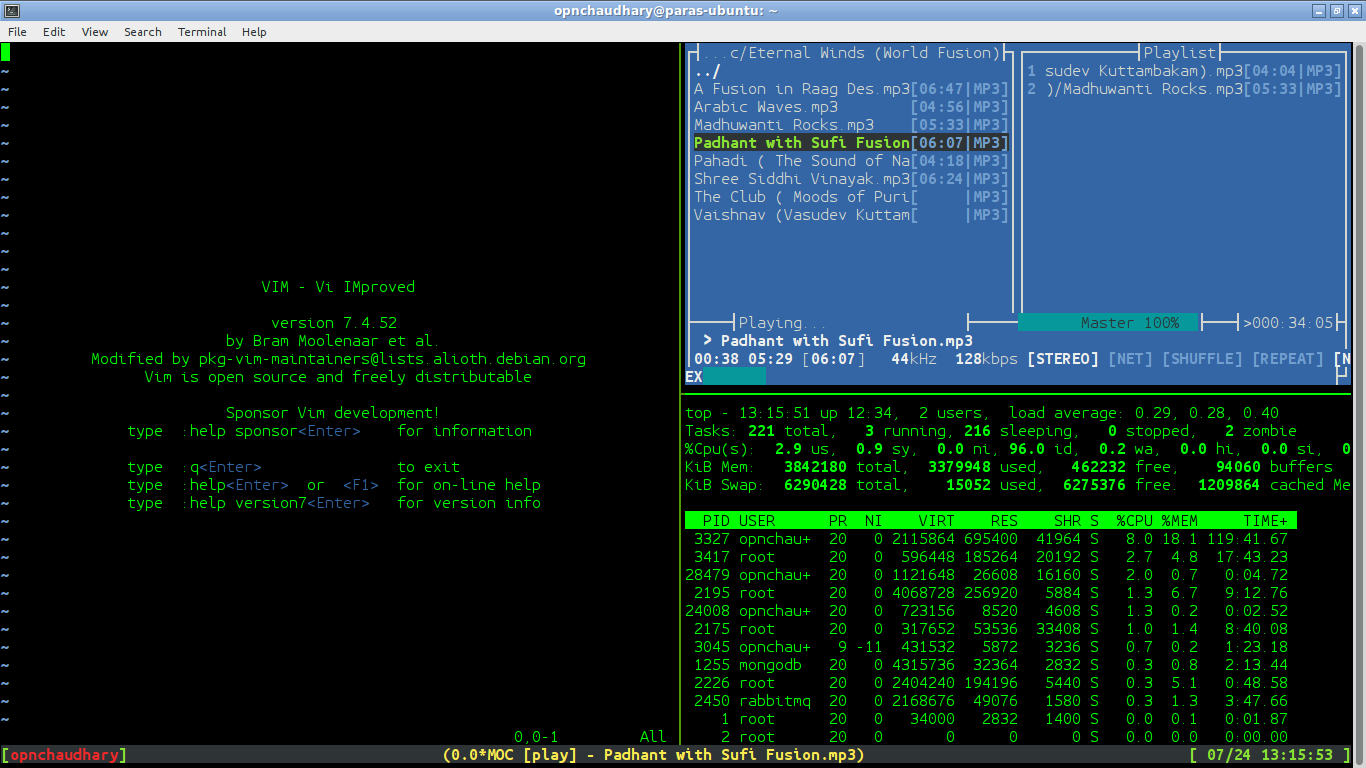
Task: Select Pahadi ( The Sound of Na track
Action: (x=851, y=161)
